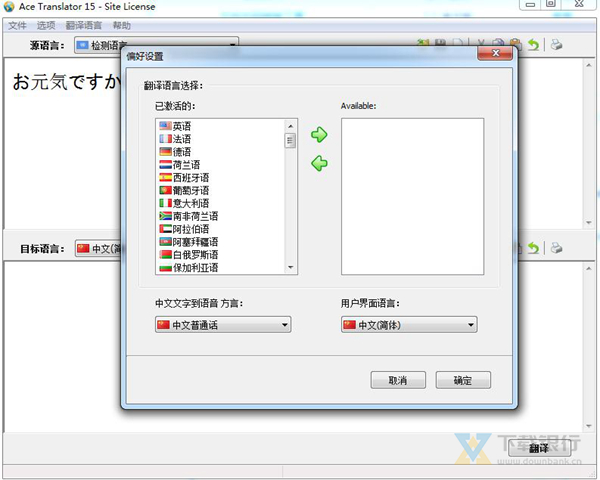Open the 翻译语言 menu
This screenshot has height=480, width=600.
pyautogui.click(x=83, y=26)
